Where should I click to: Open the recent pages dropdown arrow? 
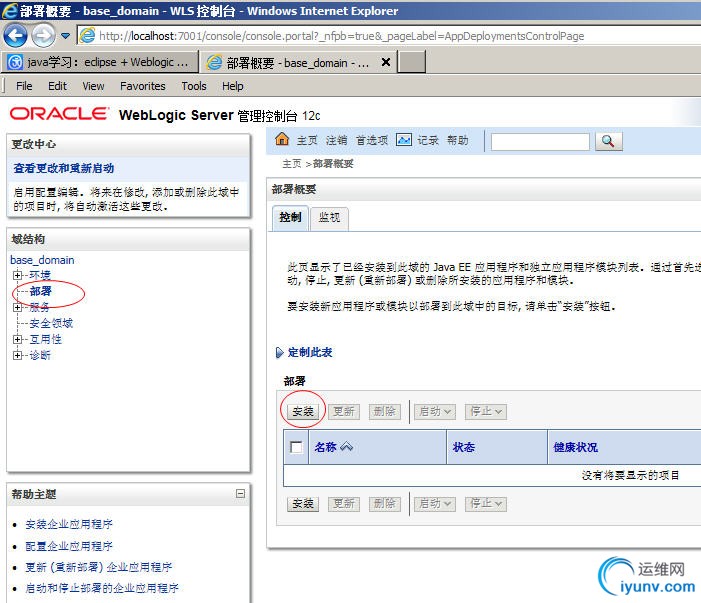coord(65,36)
